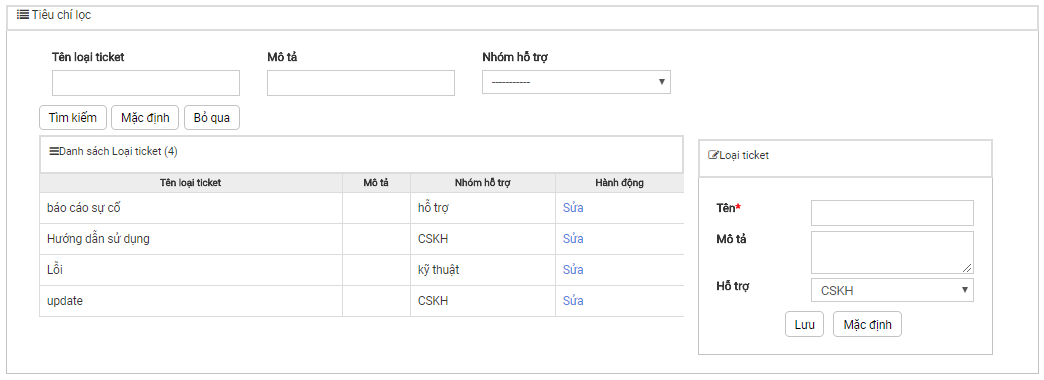Click Sửa link in the update row
This screenshot has height=380, width=1044.
(573, 301)
